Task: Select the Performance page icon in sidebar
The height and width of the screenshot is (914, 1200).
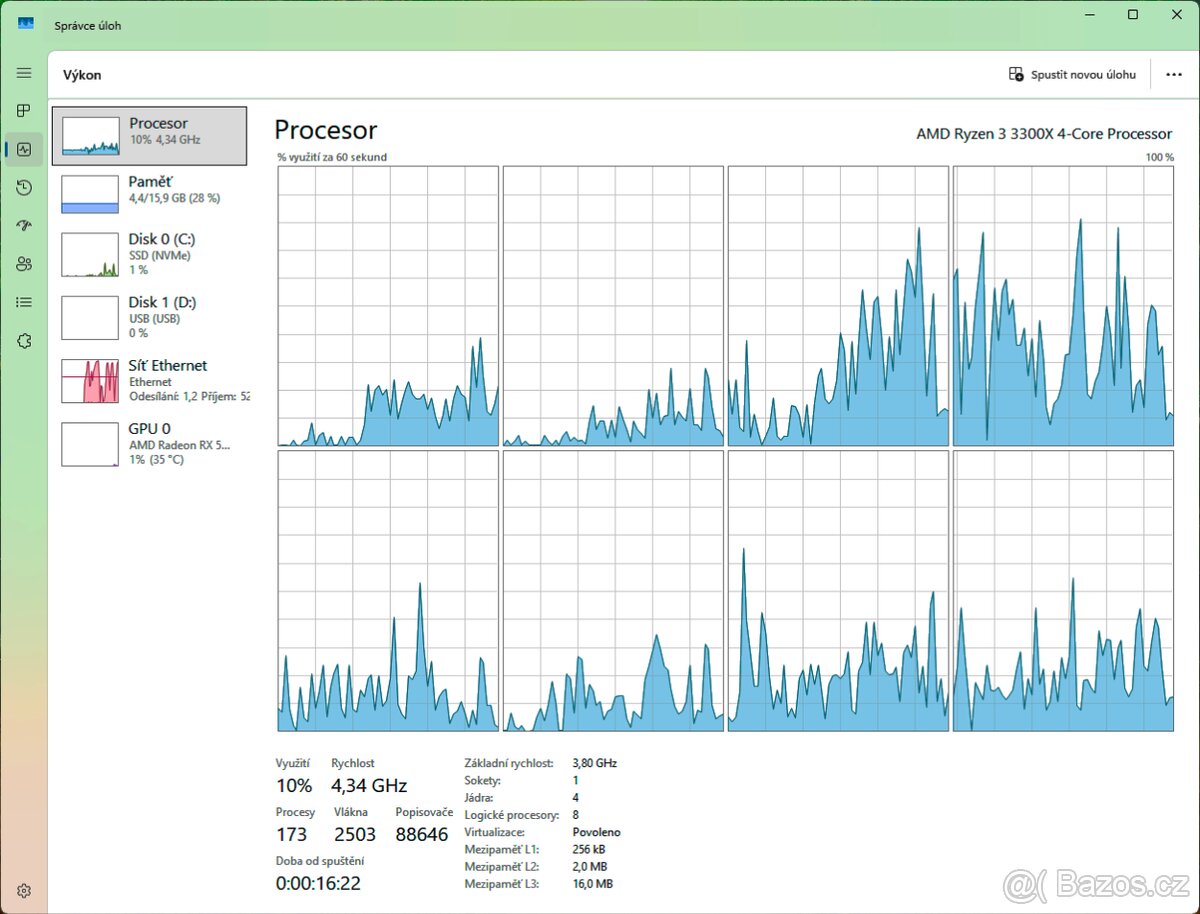Action: 24,149
